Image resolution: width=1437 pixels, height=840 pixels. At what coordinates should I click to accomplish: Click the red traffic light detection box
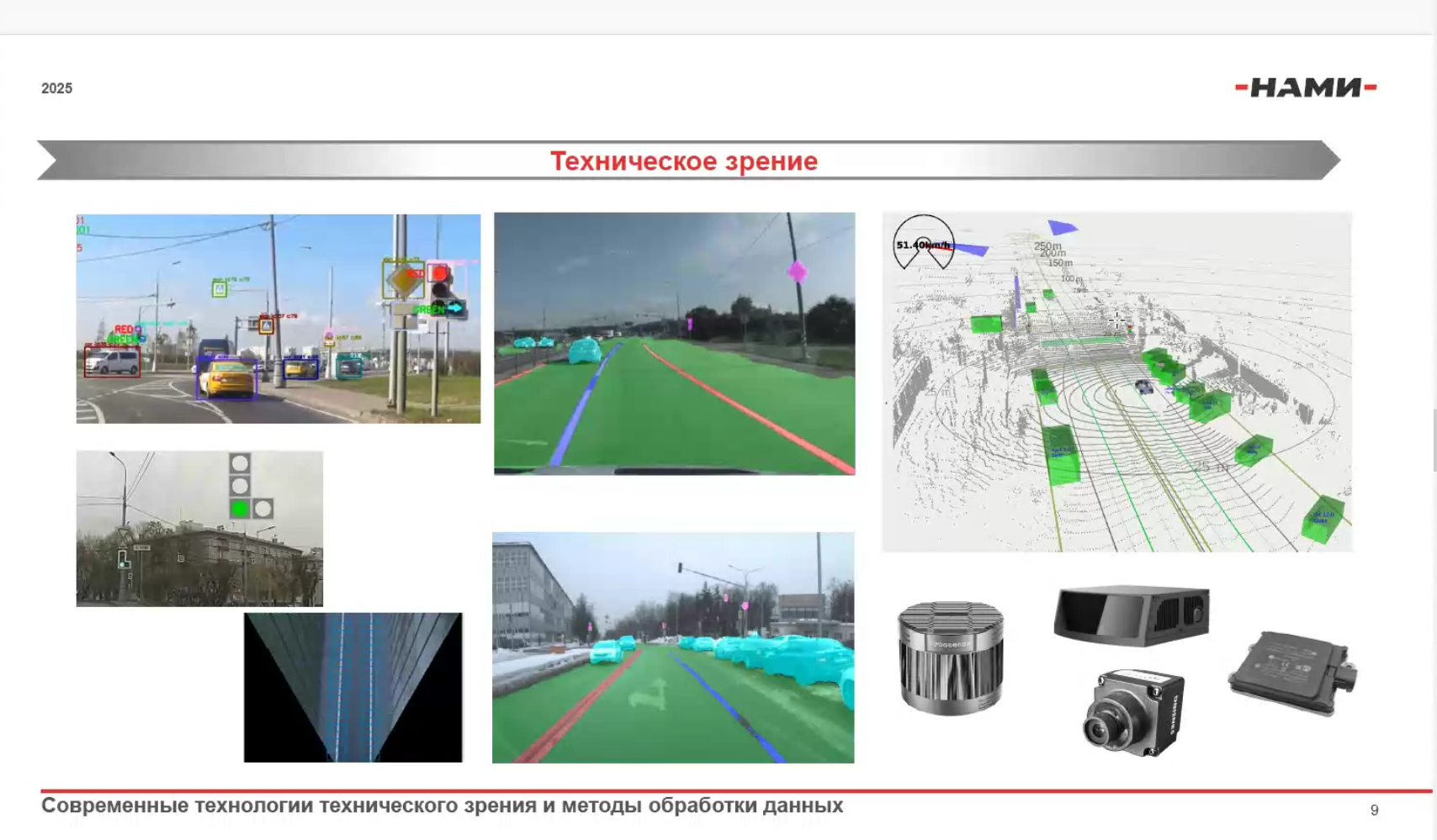[x=439, y=274]
